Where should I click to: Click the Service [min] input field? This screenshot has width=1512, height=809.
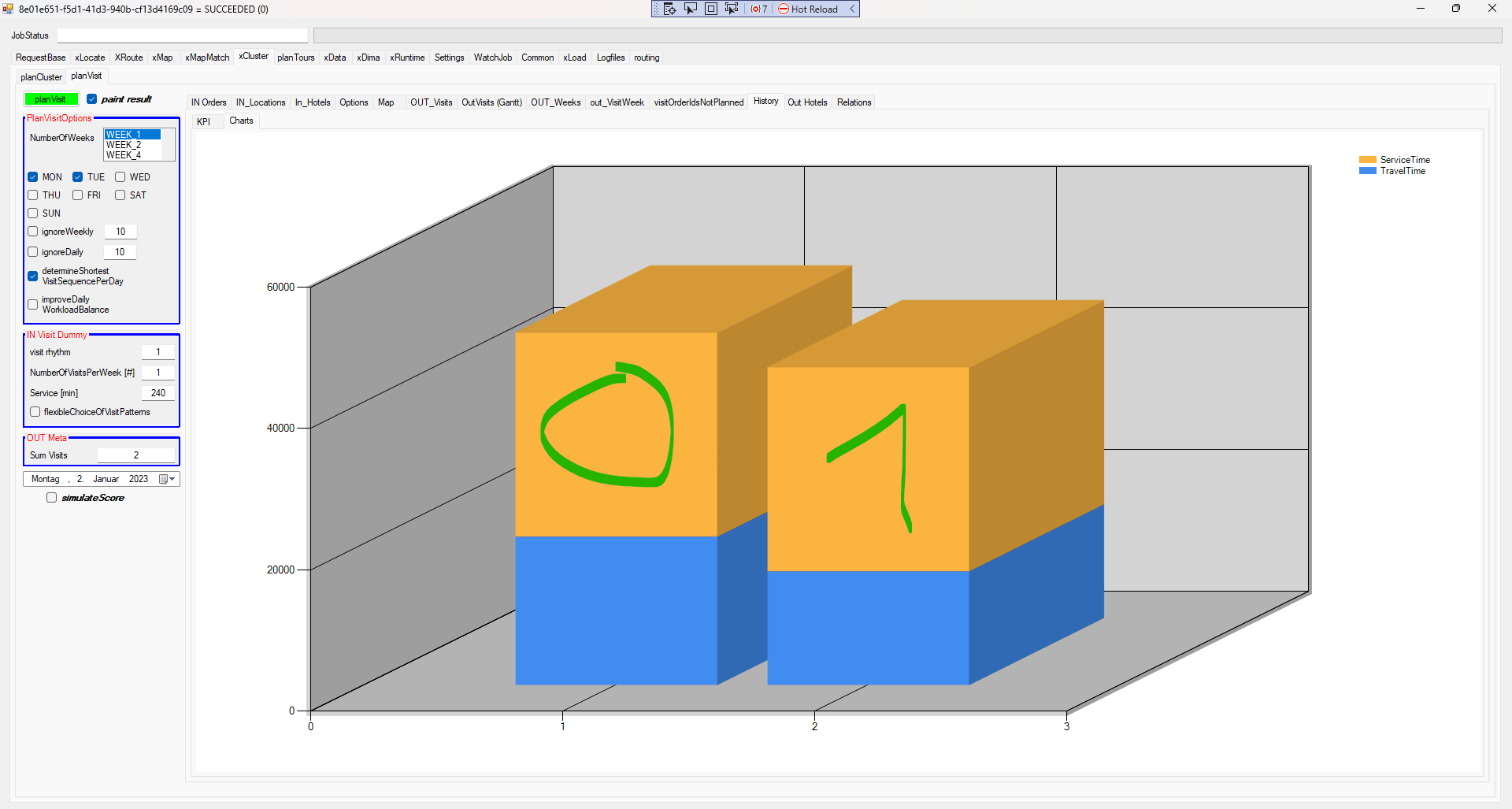coord(157,393)
